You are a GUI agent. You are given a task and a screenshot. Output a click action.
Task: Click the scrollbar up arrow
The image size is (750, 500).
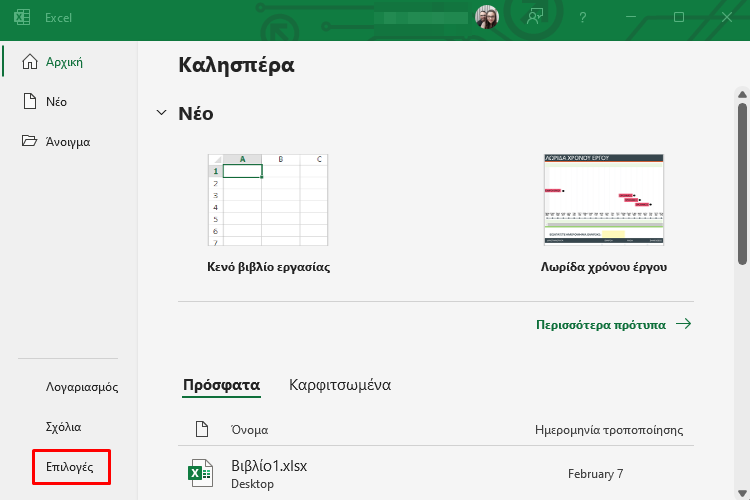coord(742,94)
